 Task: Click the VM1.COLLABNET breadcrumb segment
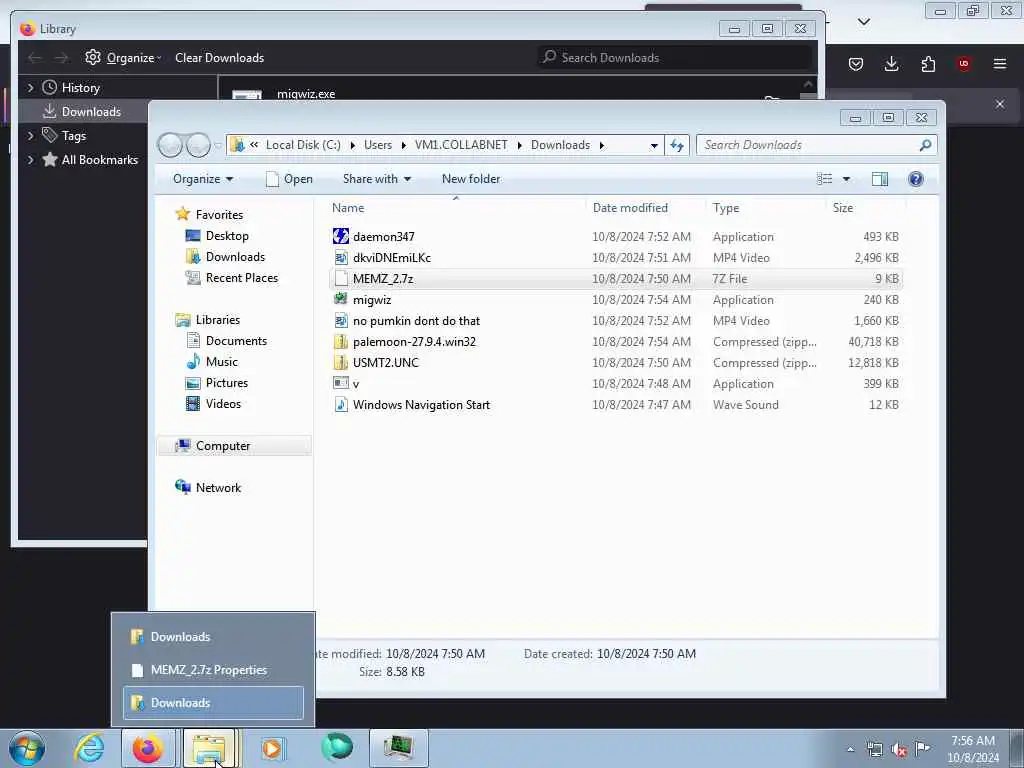click(x=461, y=145)
